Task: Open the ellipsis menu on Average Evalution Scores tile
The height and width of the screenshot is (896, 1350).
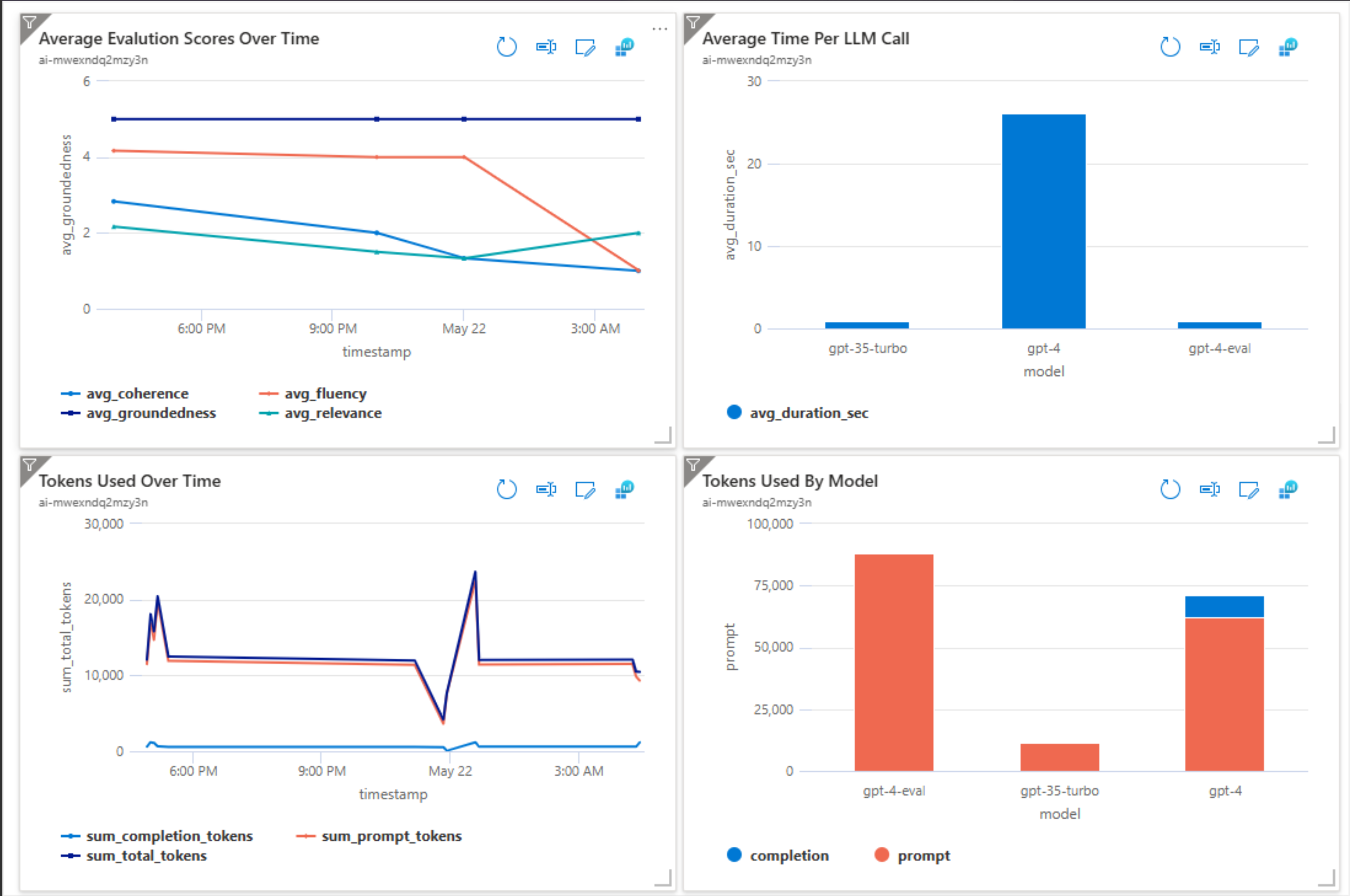Action: (x=660, y=28)
